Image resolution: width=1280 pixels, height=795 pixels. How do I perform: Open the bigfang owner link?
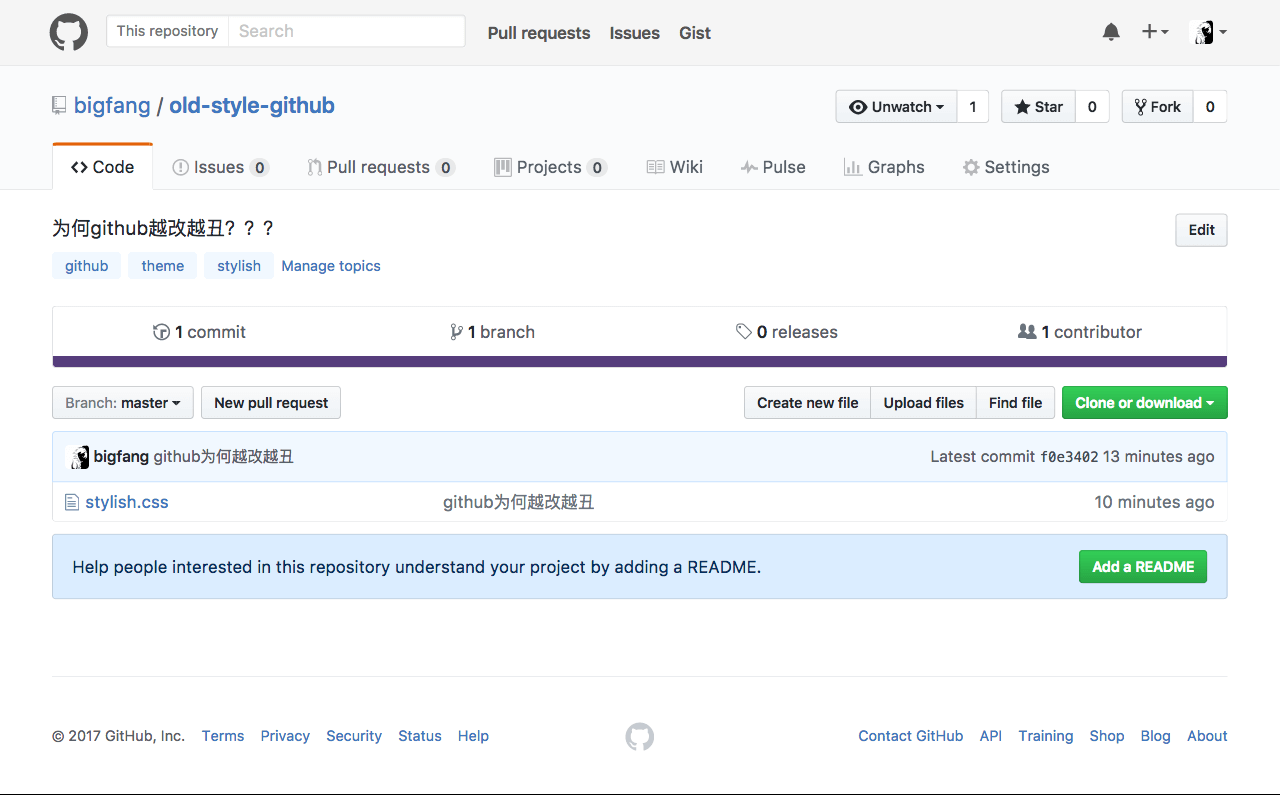(x=112, y=105)
